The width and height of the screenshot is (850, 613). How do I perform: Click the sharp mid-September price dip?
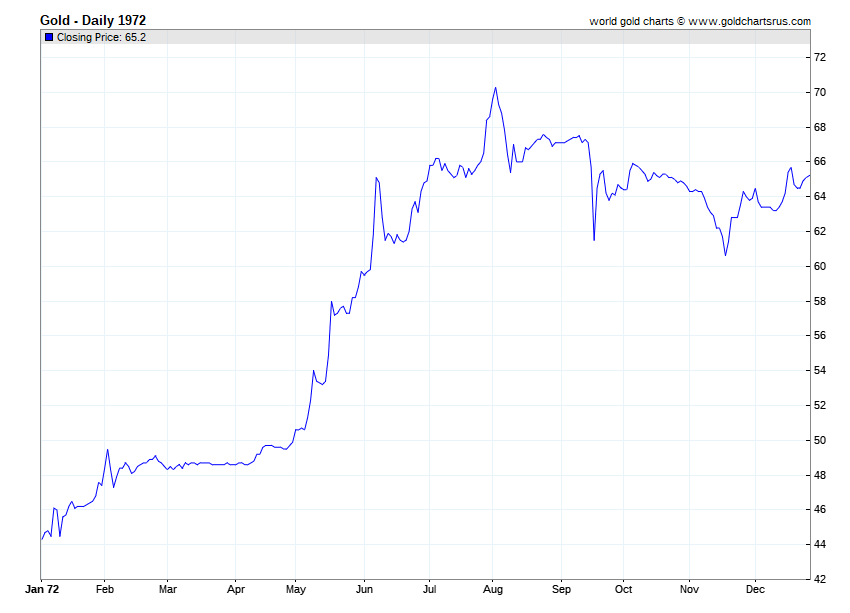(x=594, y=240)
